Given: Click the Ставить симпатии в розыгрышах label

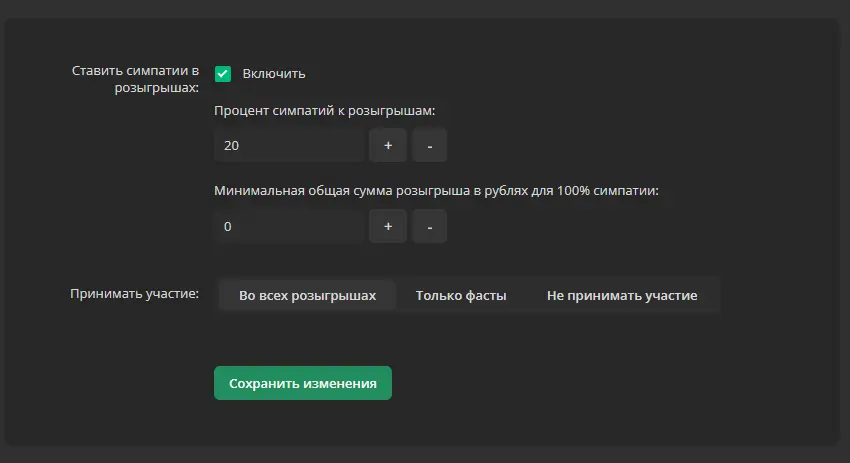Looking at the screenshot, I should tap(136, 79).
